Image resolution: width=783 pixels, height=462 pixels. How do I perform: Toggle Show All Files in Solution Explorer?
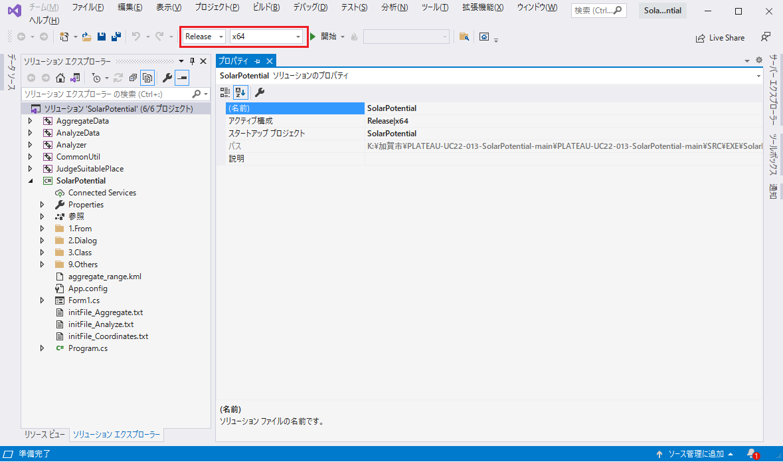(x=147, y=78)
